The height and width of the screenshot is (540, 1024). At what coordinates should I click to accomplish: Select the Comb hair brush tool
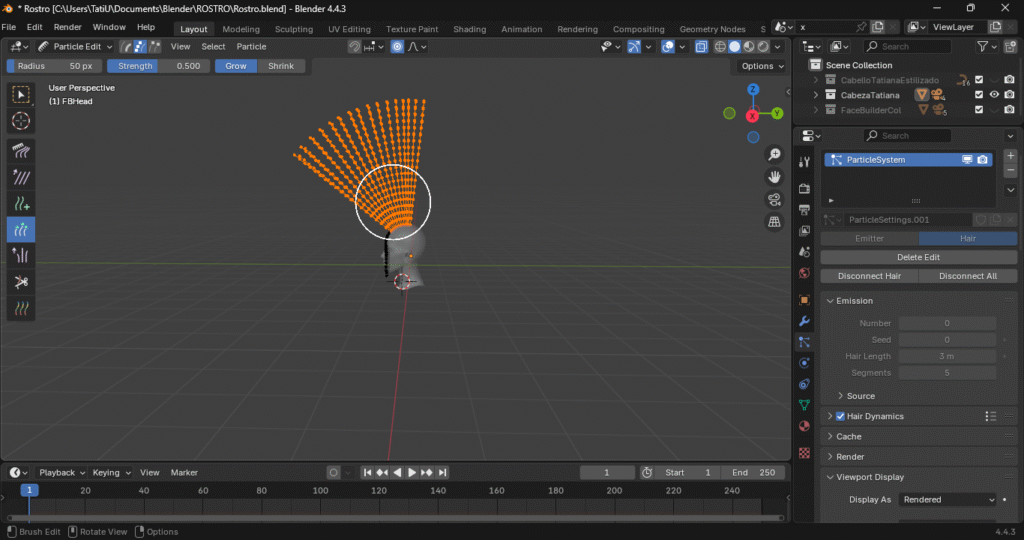(x=21, y=150)
